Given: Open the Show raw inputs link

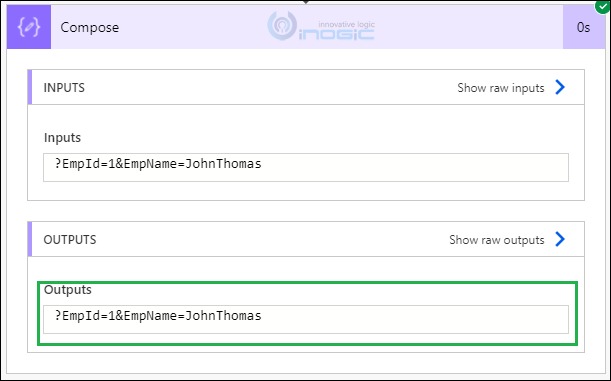Looking at the screenshot, I should pyautogui.click(x=501, y=88).
